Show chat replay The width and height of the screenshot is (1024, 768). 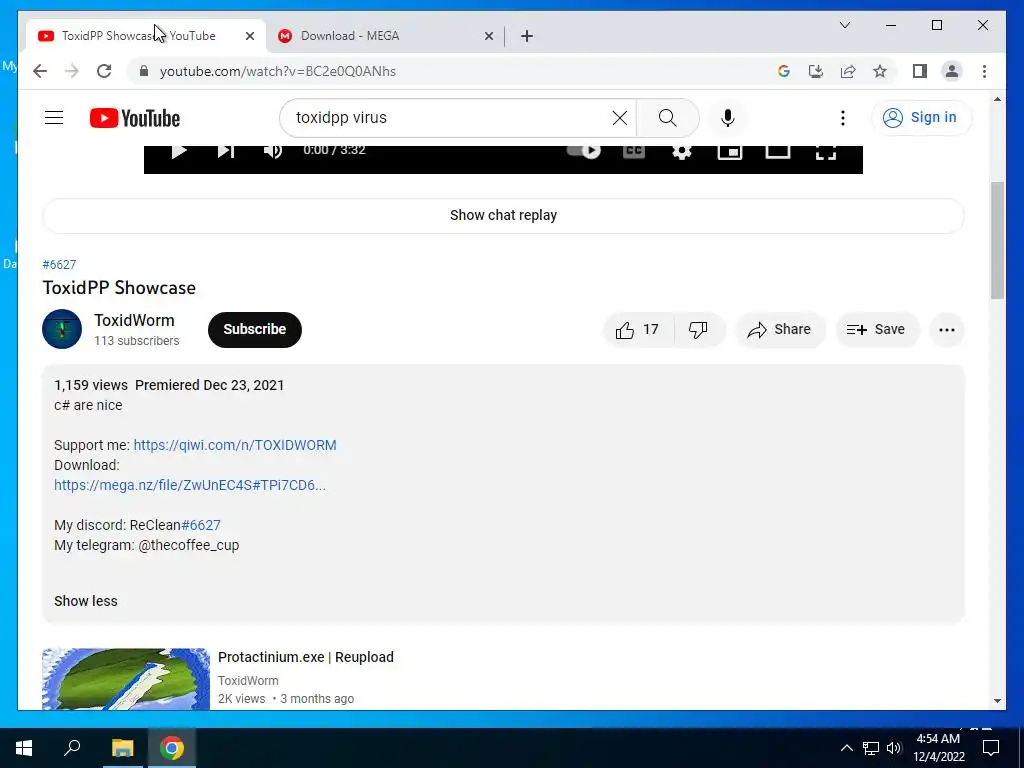pyautogui.click(x=503, y=216)
